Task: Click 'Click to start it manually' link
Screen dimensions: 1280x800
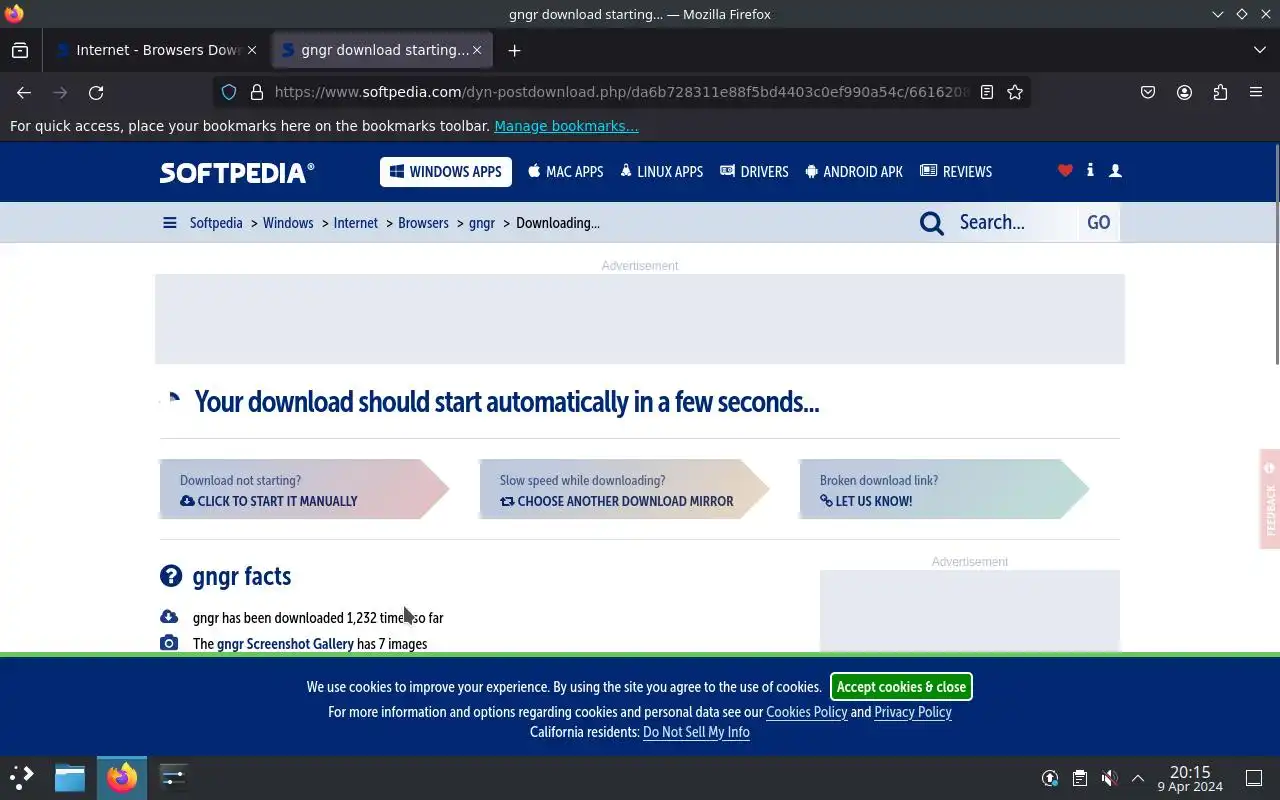Action: [268, 501]
